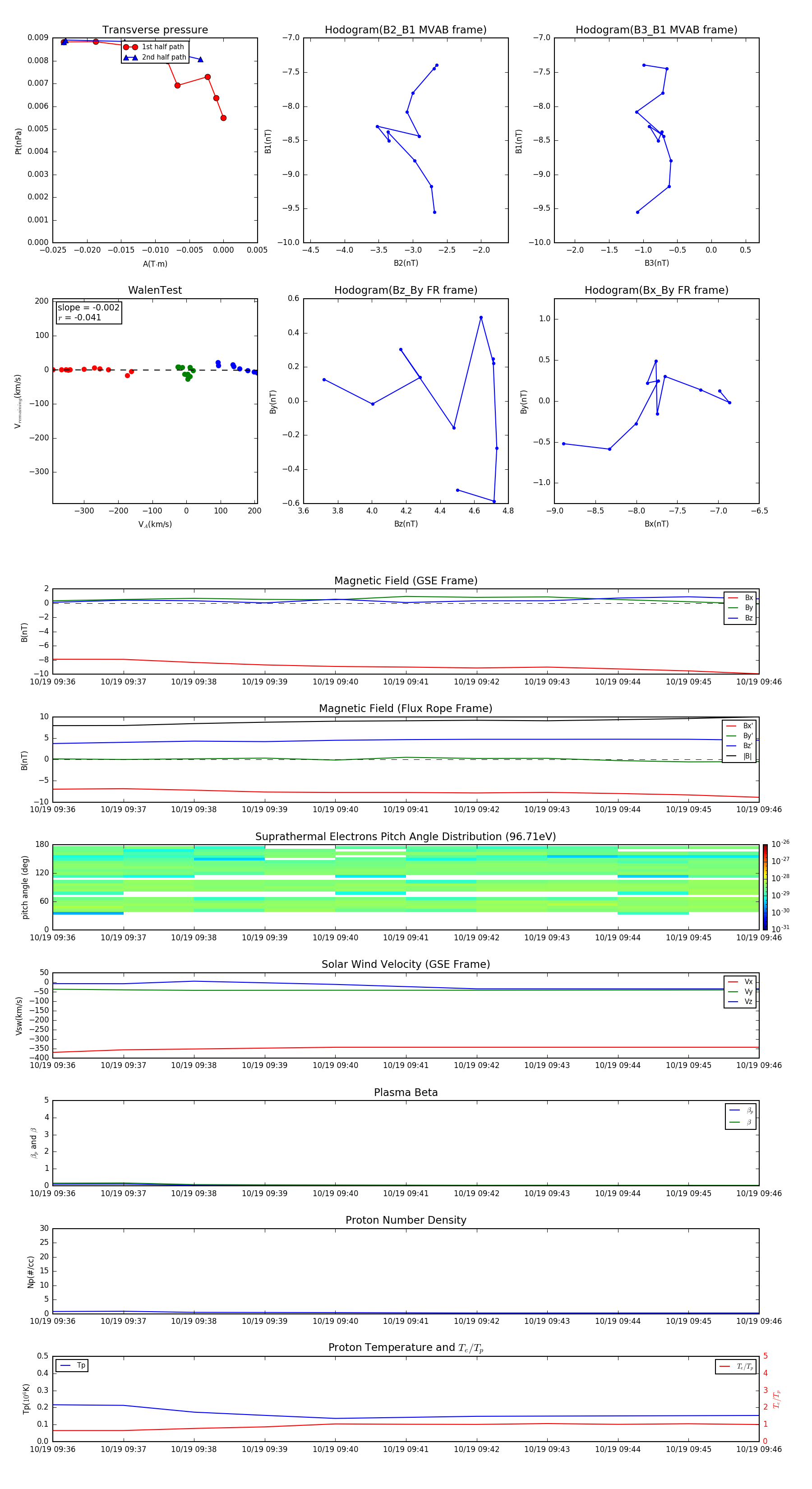Click the pitch angle distribution colorbar
The height and width of the screenshot is (1489, 812).
765,887
